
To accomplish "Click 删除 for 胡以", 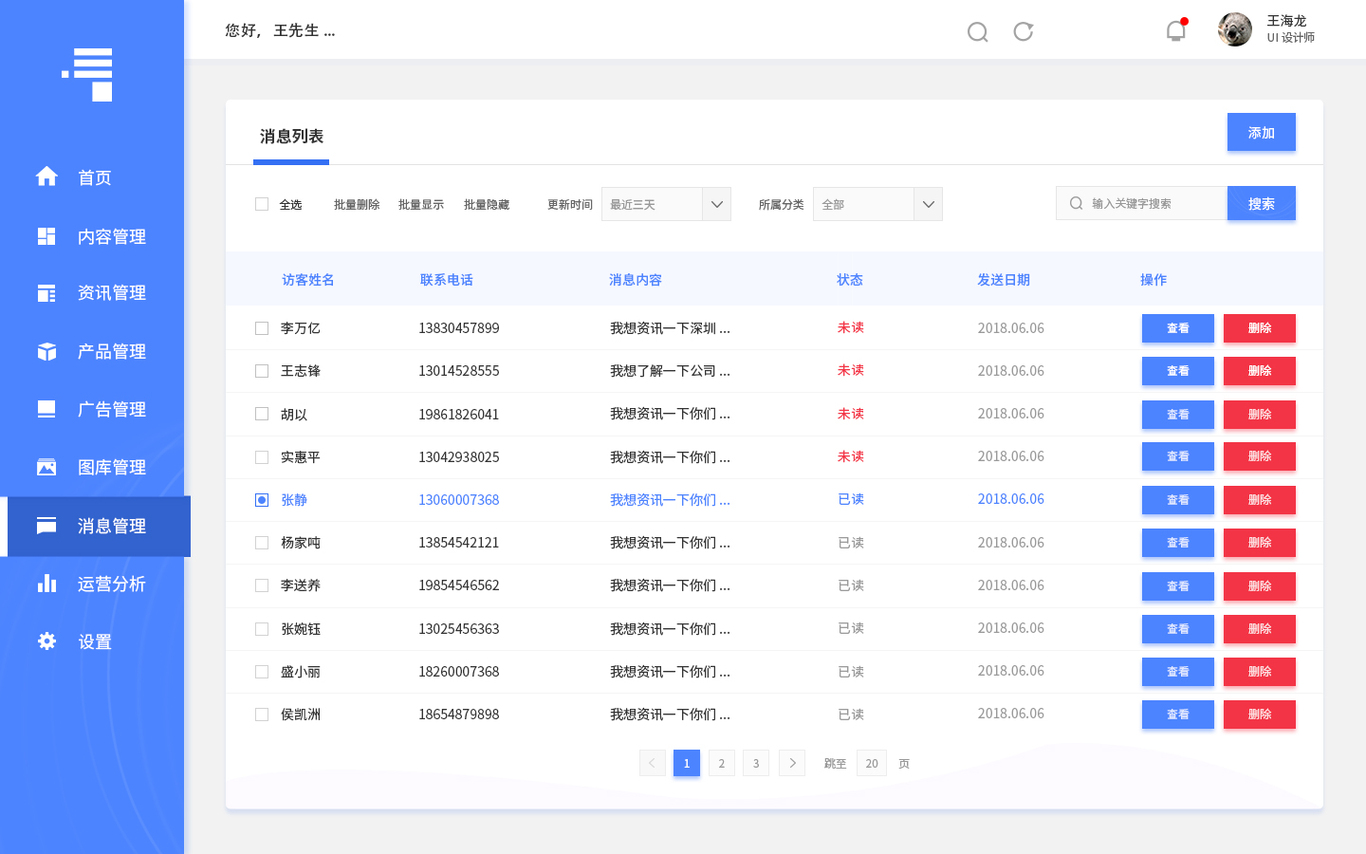I will pyautogui.click(x=1259, y=414).
